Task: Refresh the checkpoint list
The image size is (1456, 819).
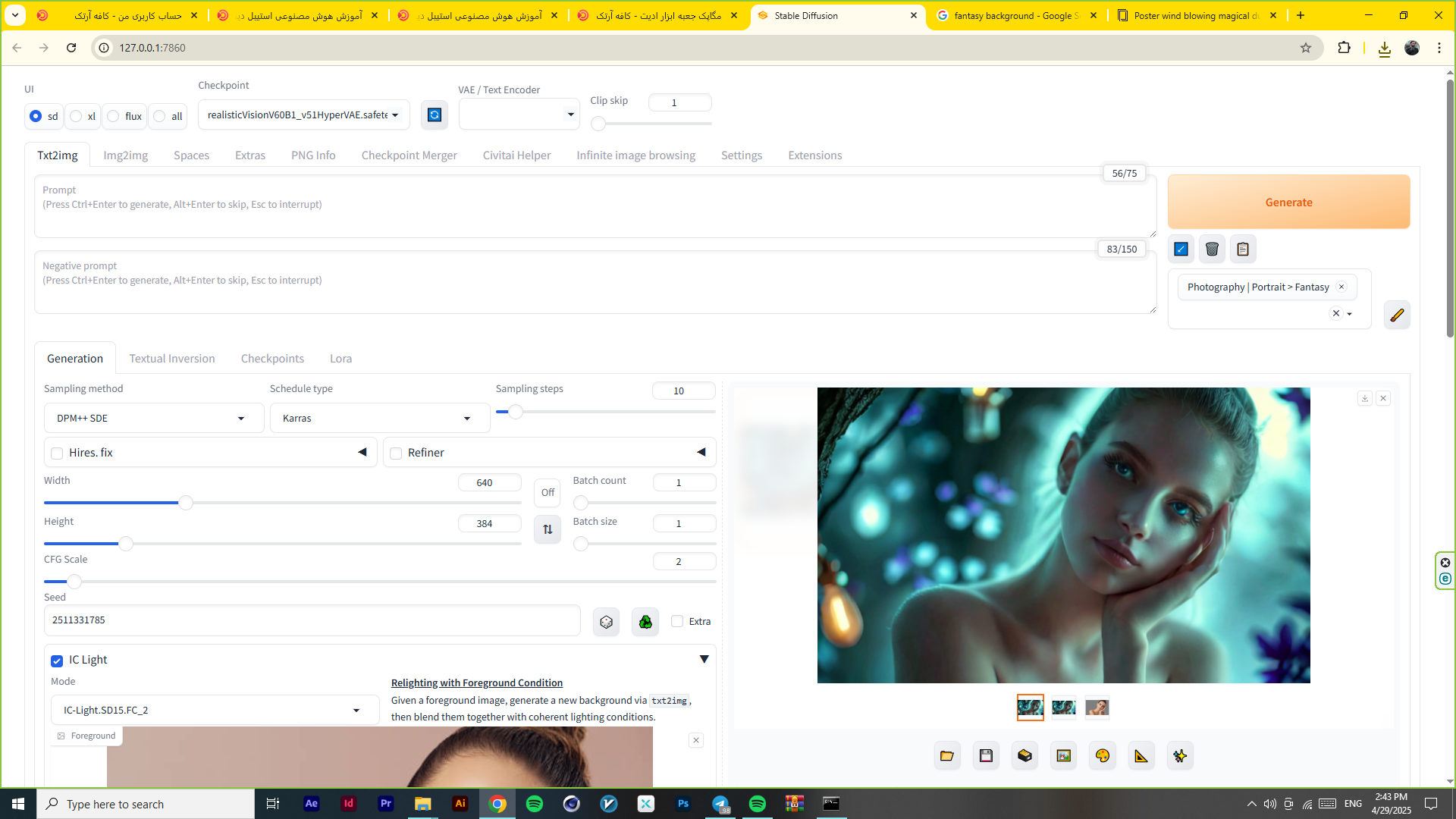Action: [435, 115]
